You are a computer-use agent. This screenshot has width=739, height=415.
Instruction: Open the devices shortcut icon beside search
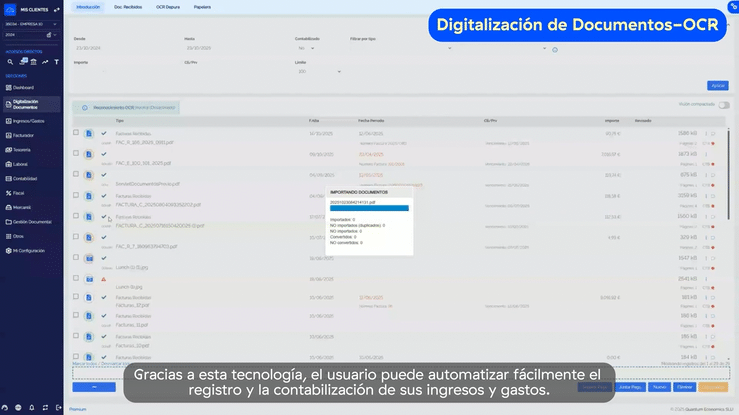[23, 61]
